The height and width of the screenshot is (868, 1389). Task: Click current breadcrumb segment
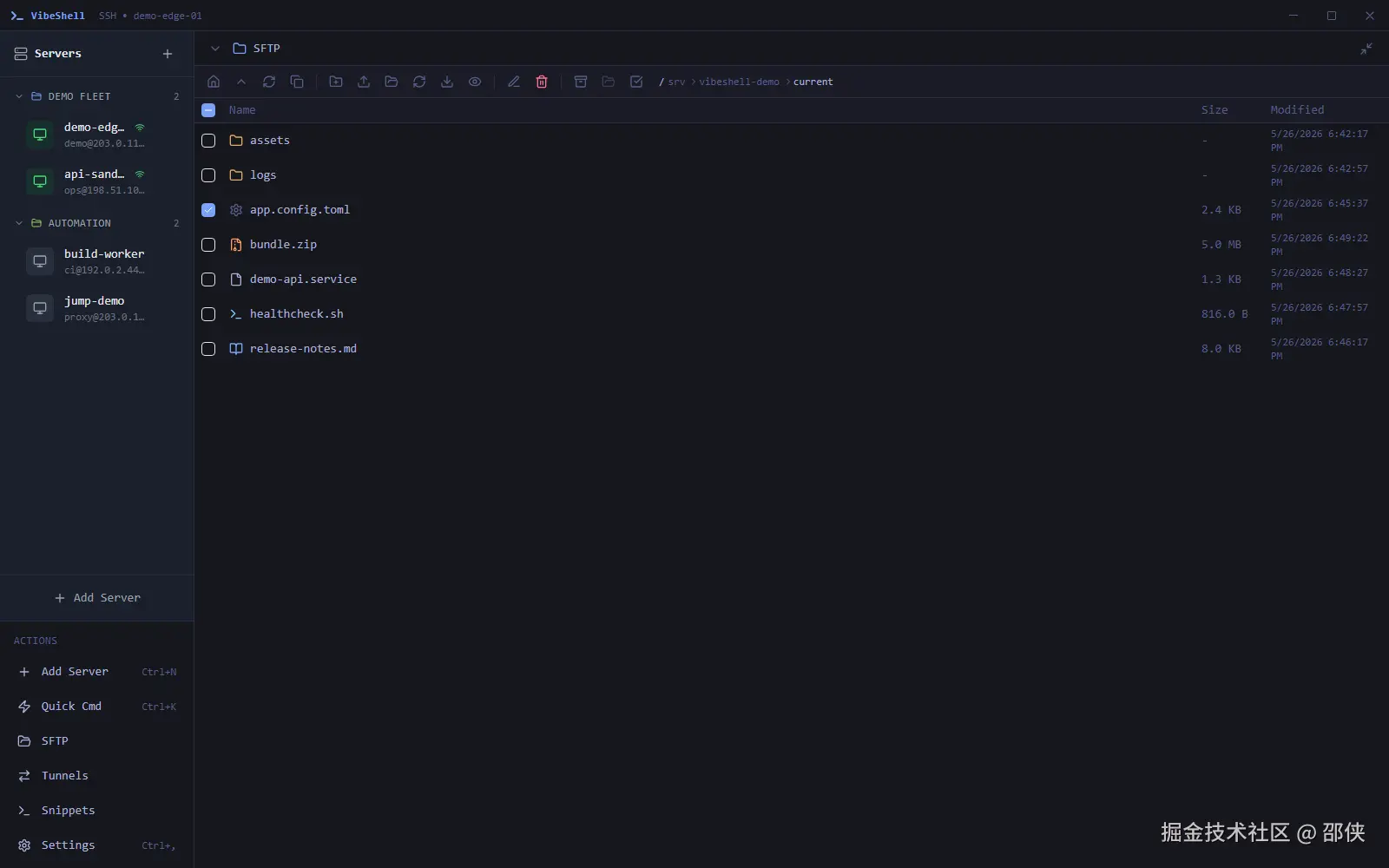pyautogui.click(x=813, y=82)
